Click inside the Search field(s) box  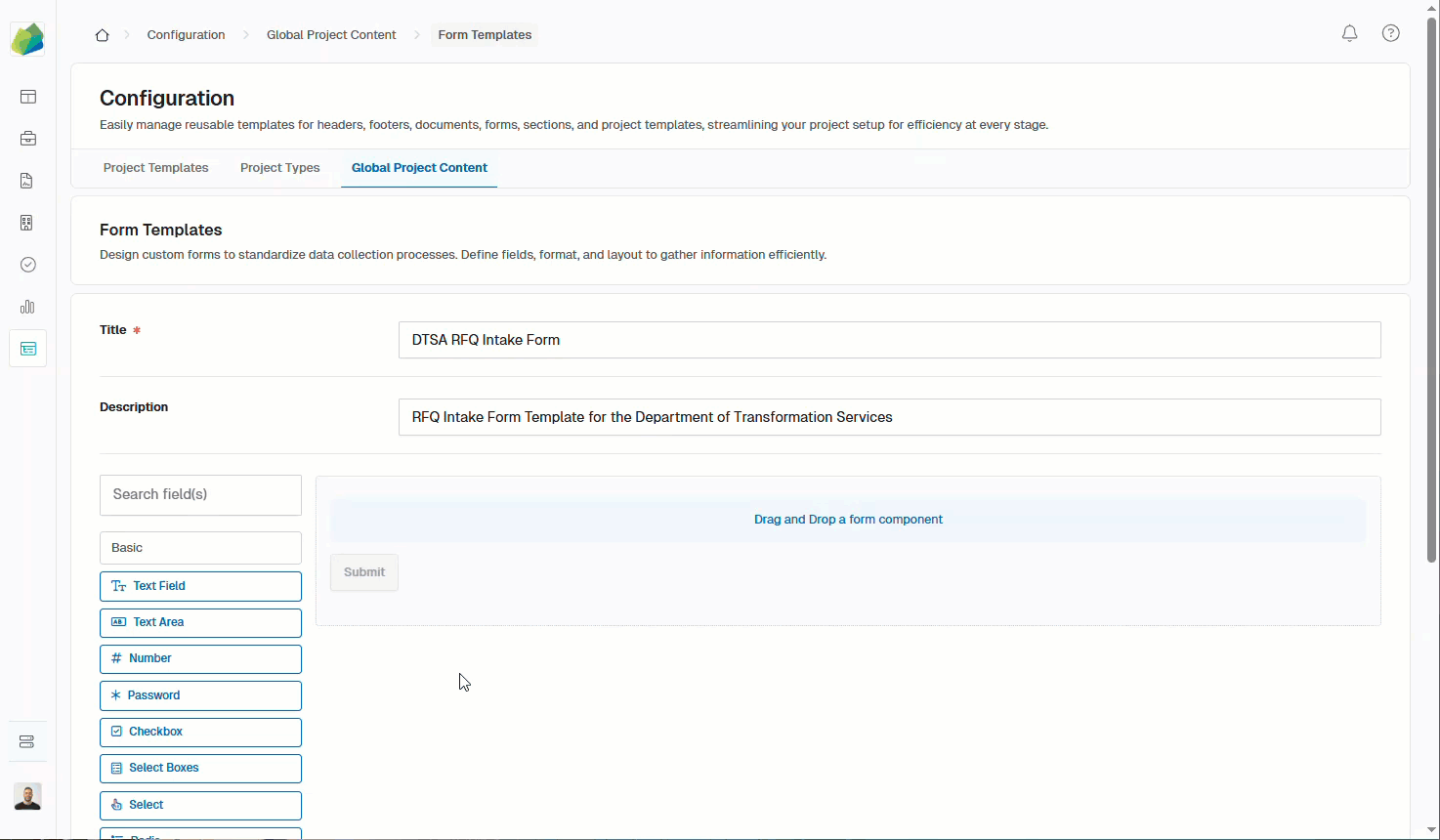[200, 494]
